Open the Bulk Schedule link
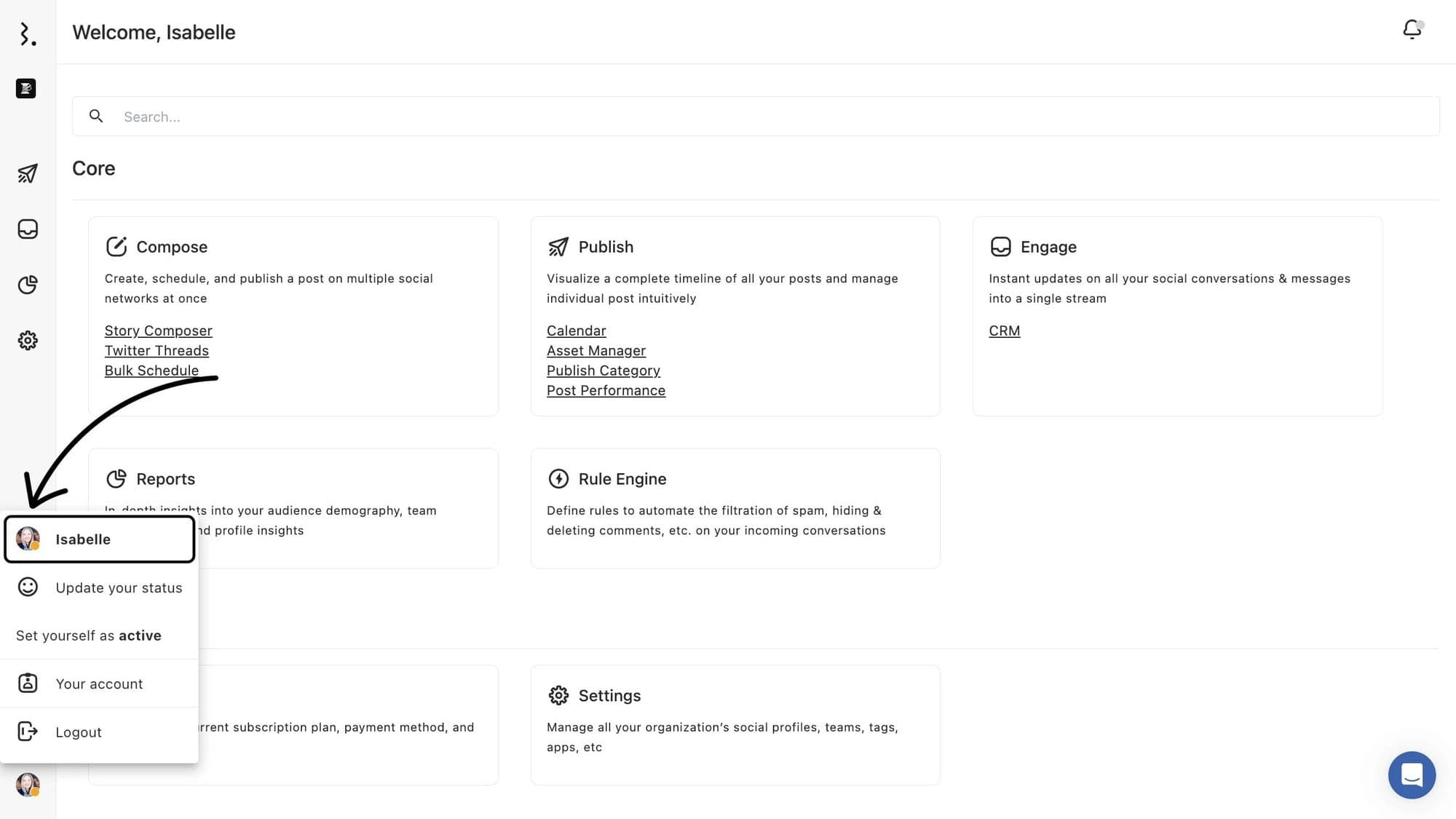 point(151,370)
